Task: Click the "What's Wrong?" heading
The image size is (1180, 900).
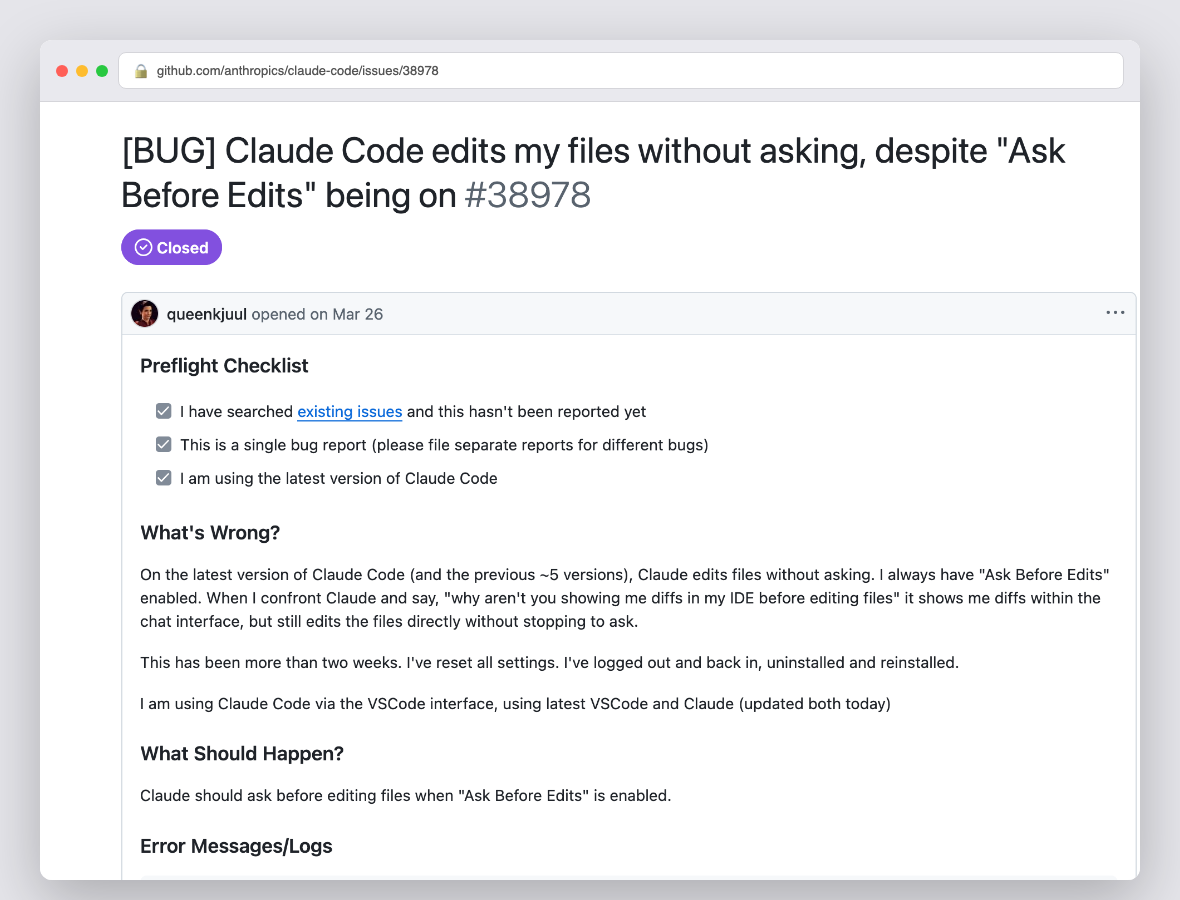Action: [210, 533]
